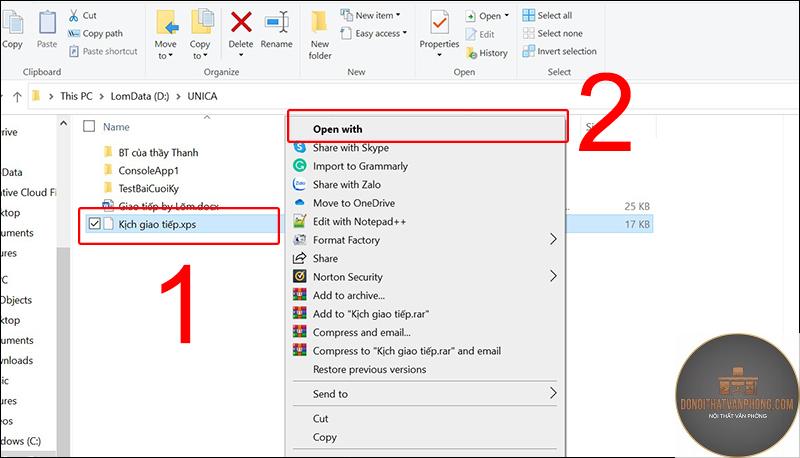Click the Paste shortcut ribbon icon
Screen dimensions: 800x458
(x=74, y=52)
